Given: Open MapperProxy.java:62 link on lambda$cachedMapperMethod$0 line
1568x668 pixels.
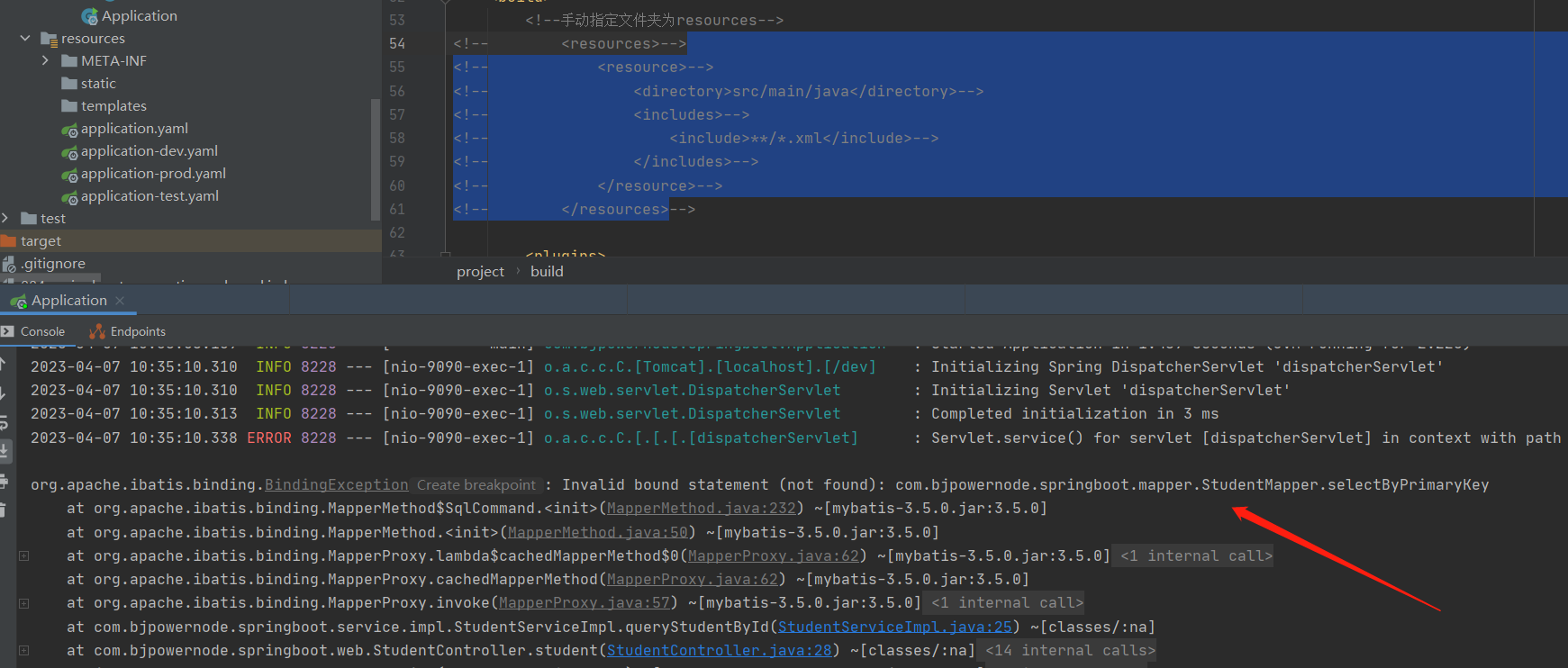Looking at the screenshot, I should [x=774, y=556].
